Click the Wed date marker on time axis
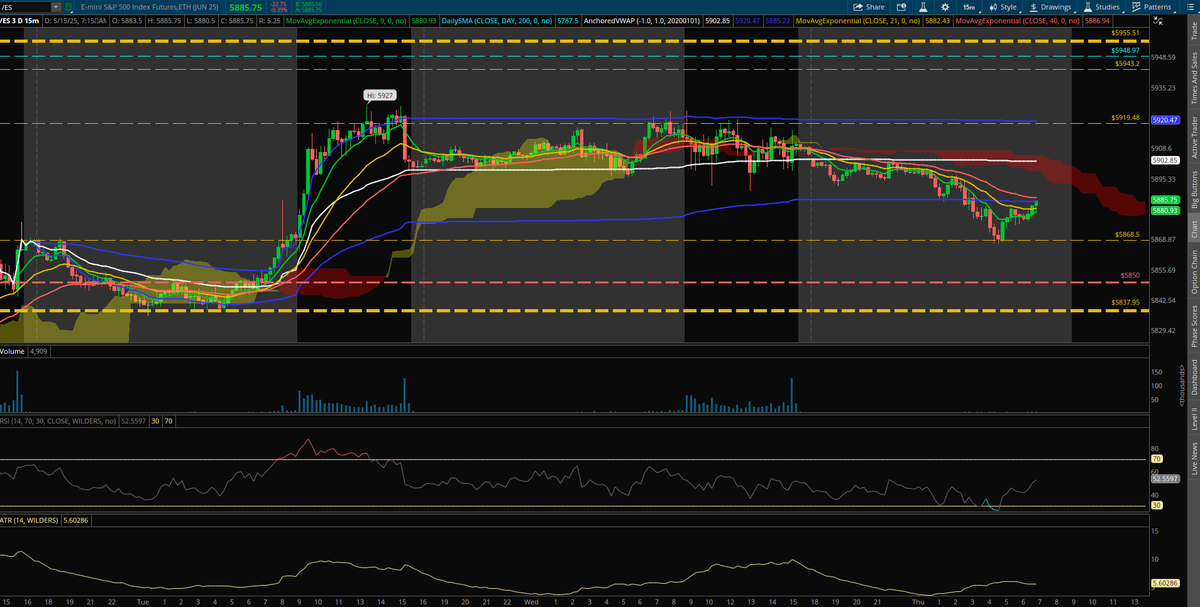Screen dimensions: 1200x607 (531, 601)
